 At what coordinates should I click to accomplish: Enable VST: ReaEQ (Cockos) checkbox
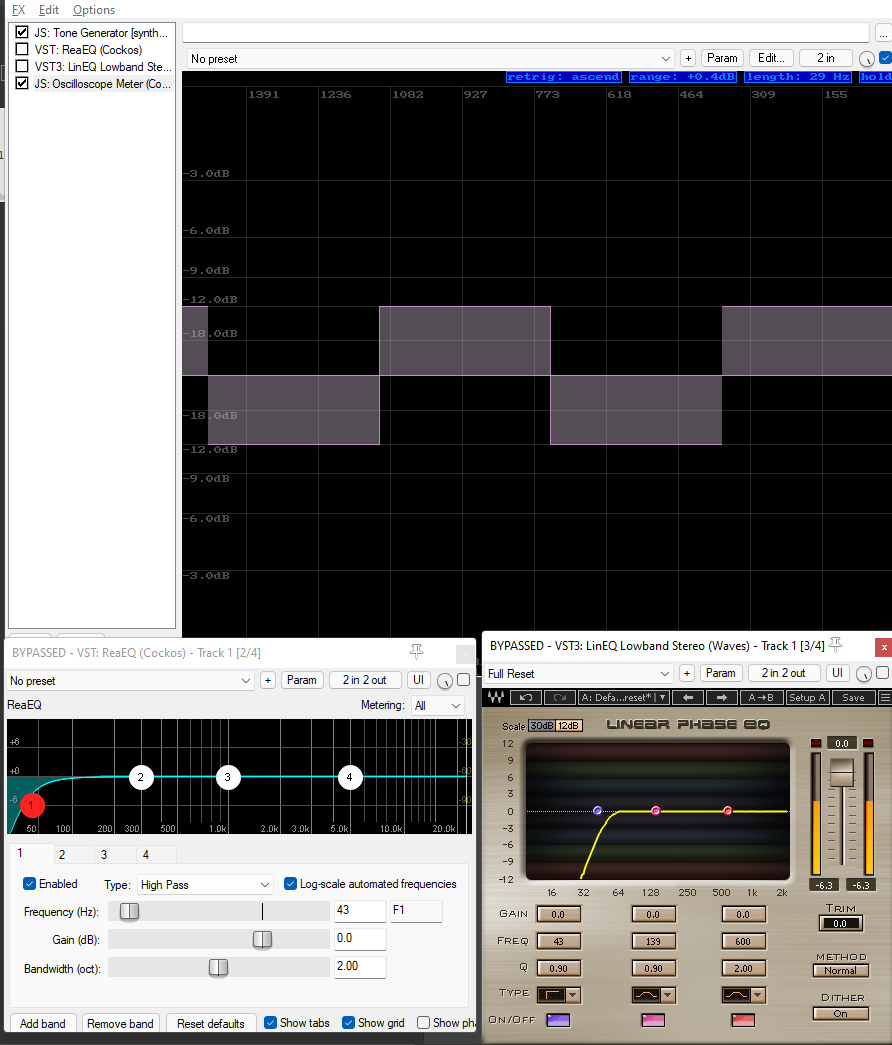coord(22,49)
